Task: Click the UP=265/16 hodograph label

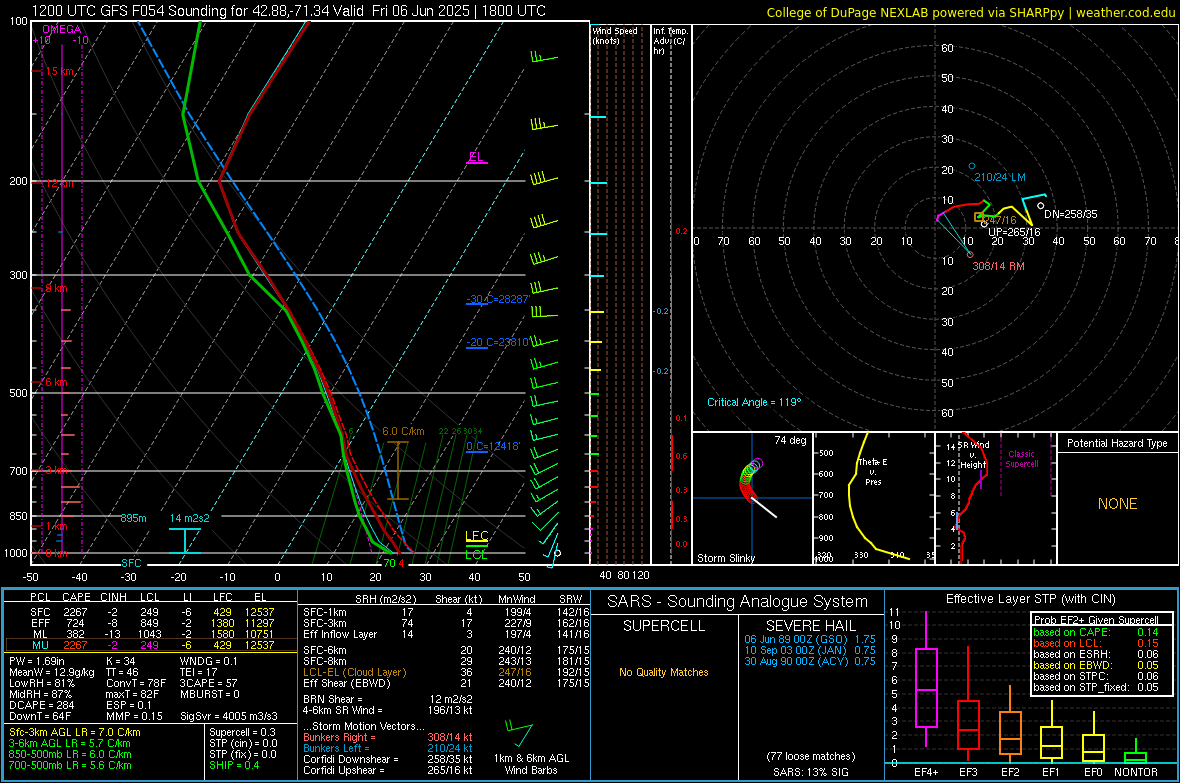Action: 1014,232
